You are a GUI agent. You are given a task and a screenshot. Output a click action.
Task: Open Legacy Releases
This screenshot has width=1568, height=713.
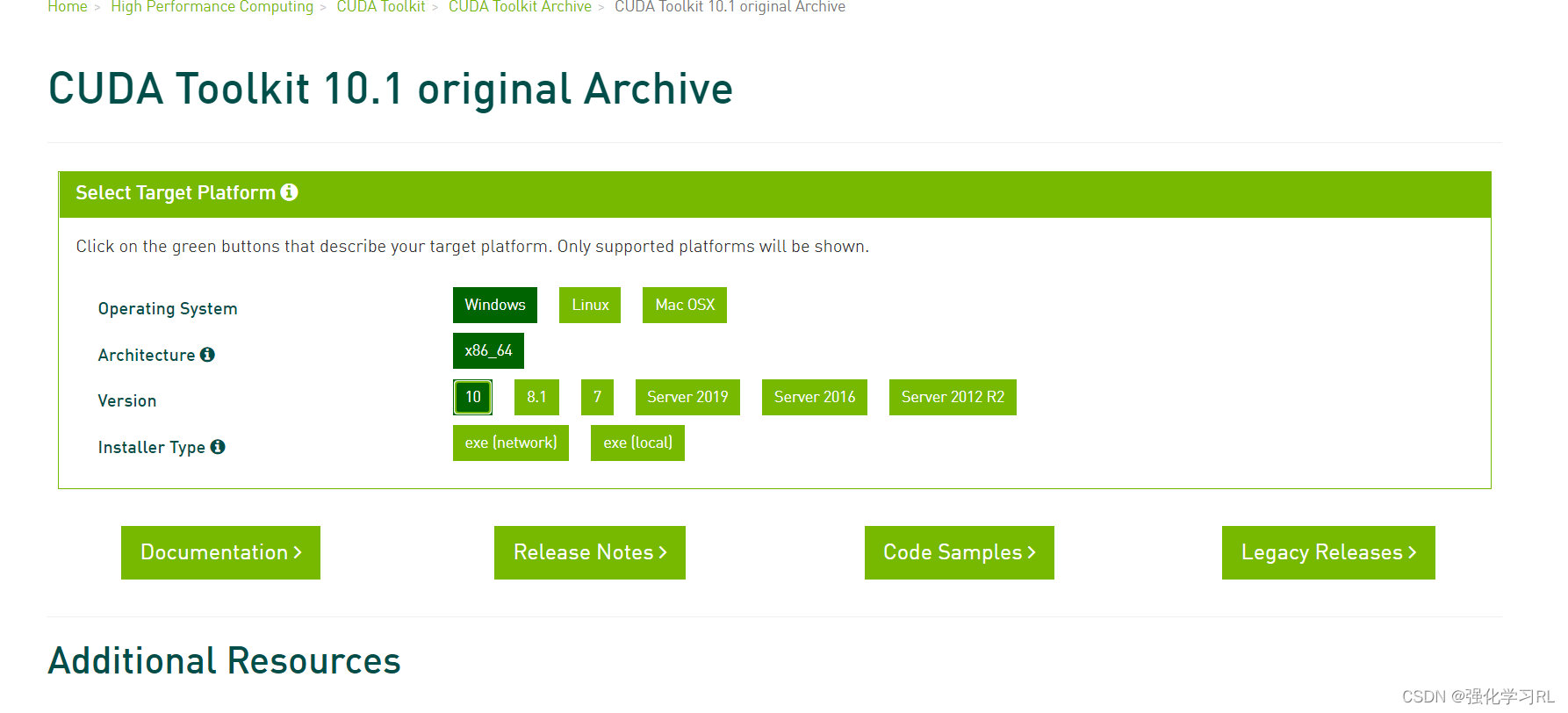pyautogui.click(x=1328, y=552)
